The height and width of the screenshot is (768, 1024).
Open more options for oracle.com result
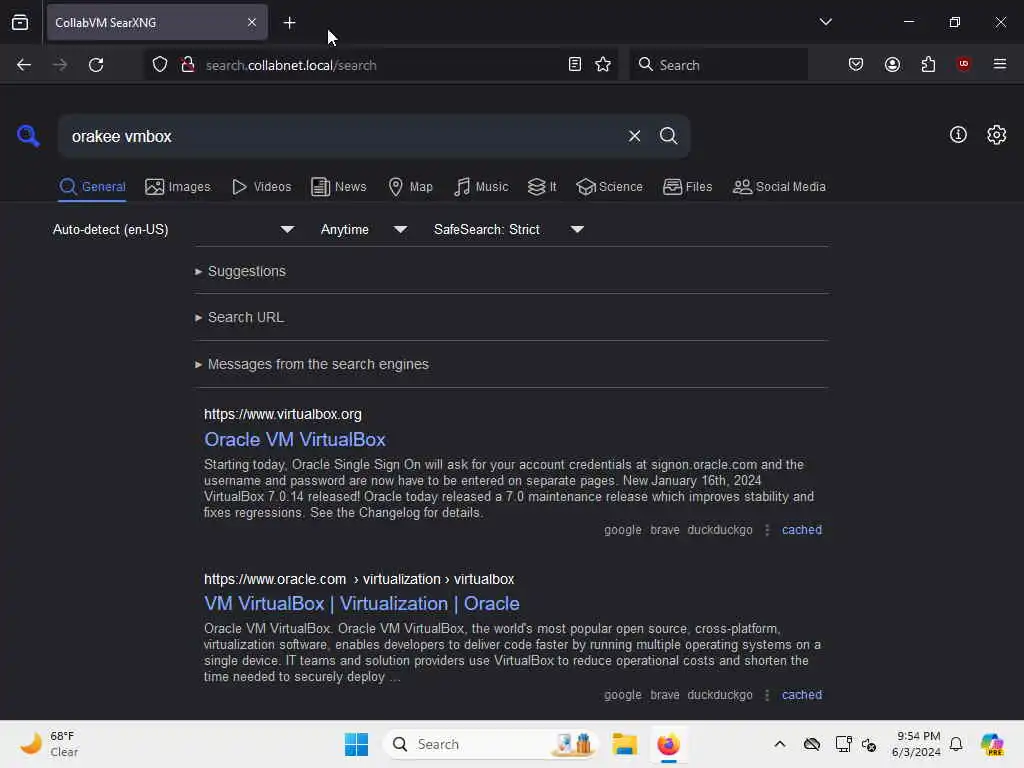tap(767, 695)
